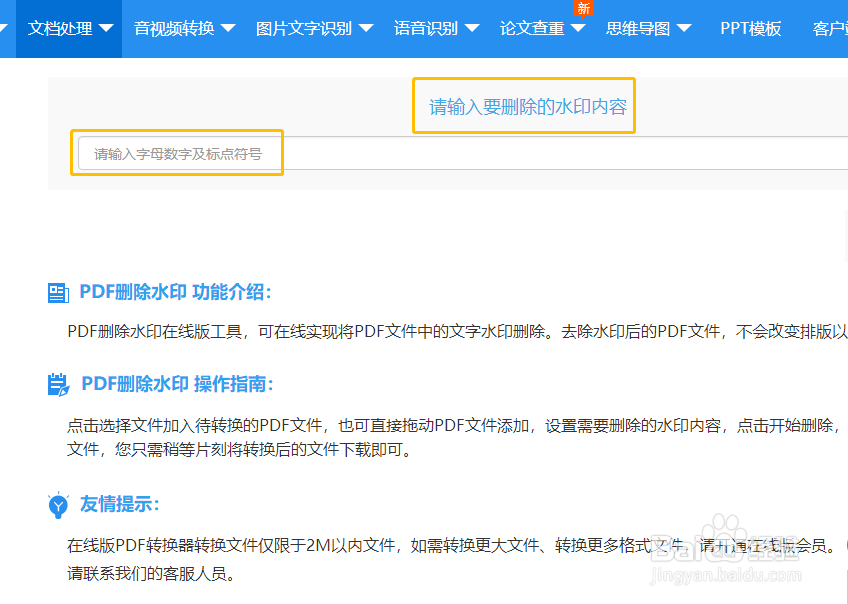The width and height of the screenshot is (848, 604).
Task: Open the 文档处理 dropdown arrow
Action: tap(104, 29)
